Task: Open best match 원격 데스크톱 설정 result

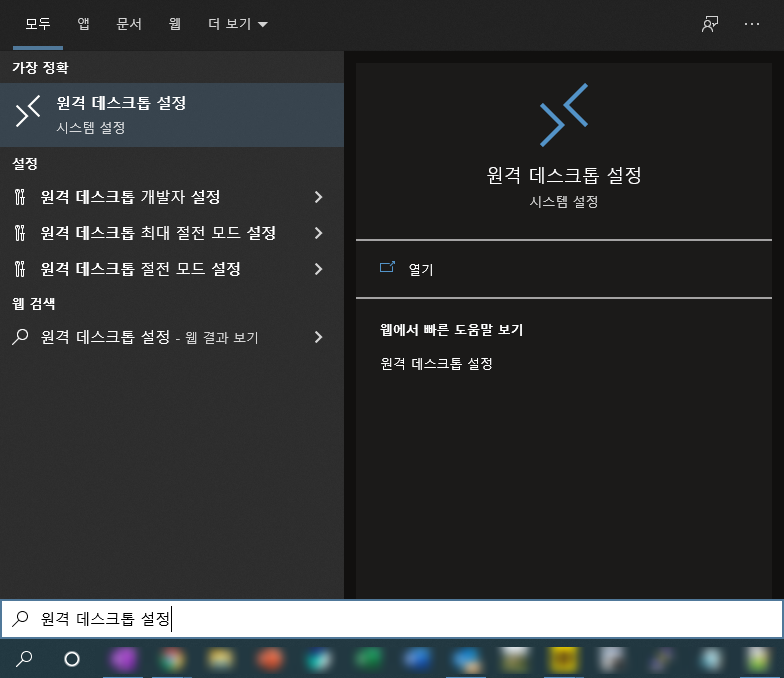Action: 172,114
